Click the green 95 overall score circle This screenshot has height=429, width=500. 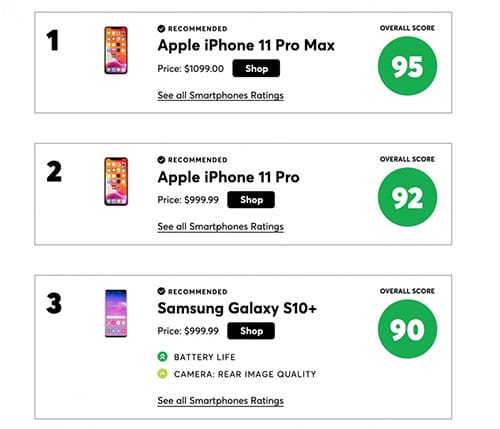(407, 66)
